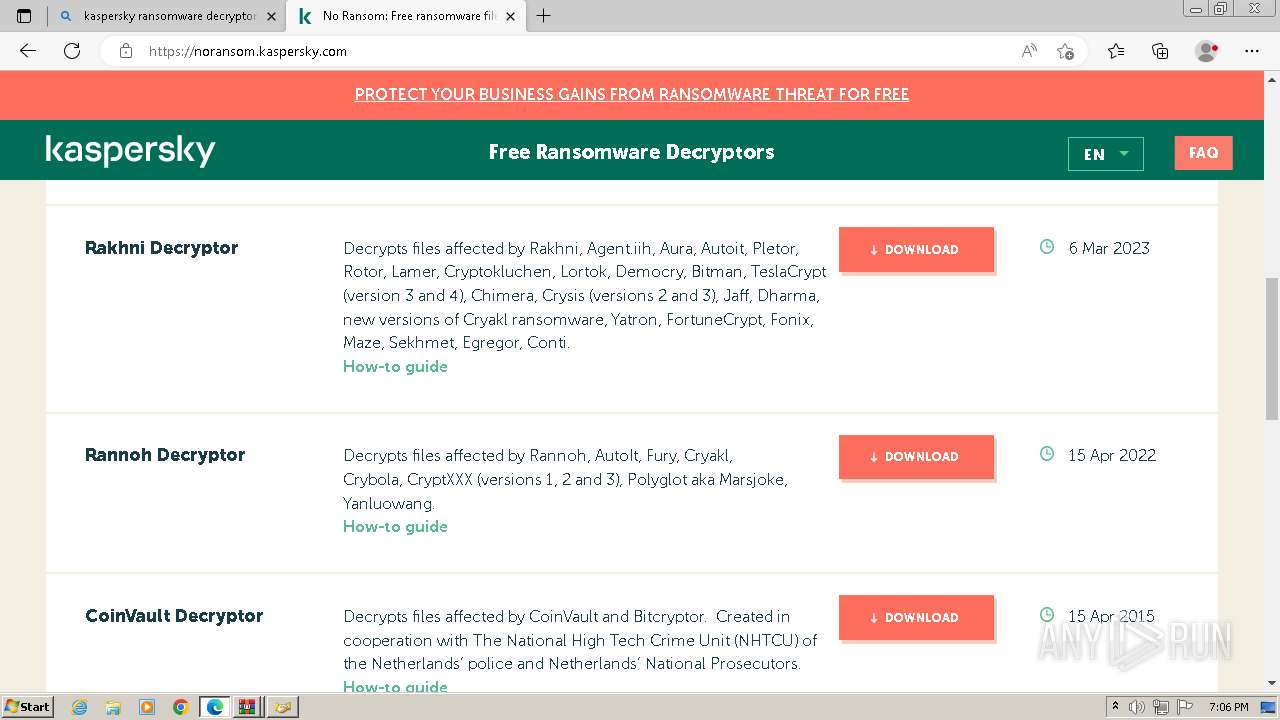Open the network tray icon
The height and width of the screenshot is (720, 1280).
click(1161, 707)
